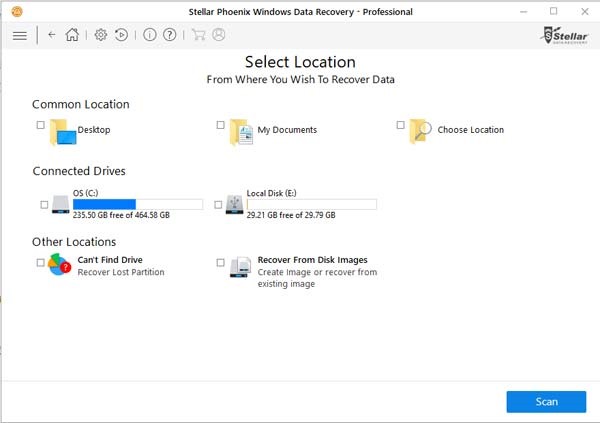Click the My Documents folder icon
600x423 pixels.
(241, 132)
